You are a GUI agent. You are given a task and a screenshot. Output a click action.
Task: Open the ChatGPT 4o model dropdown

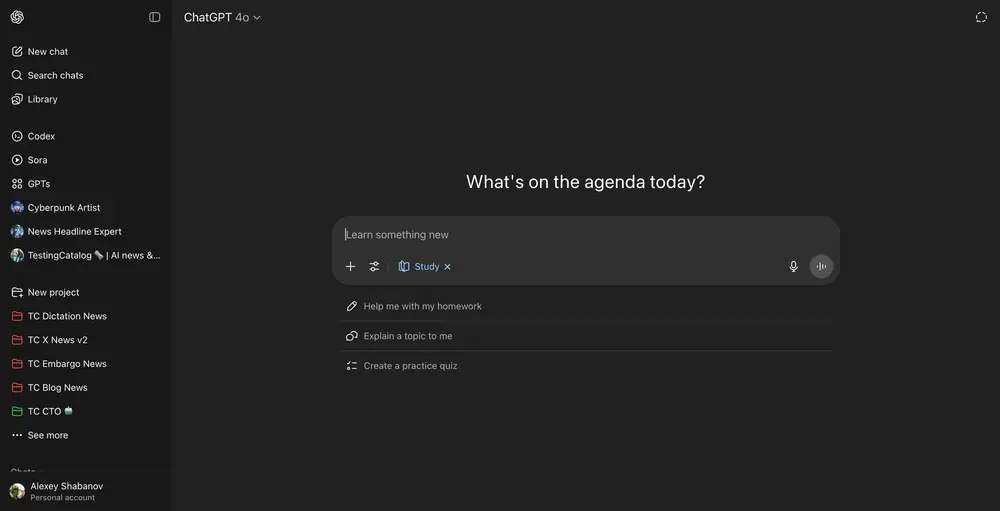[x=222, y=17]
